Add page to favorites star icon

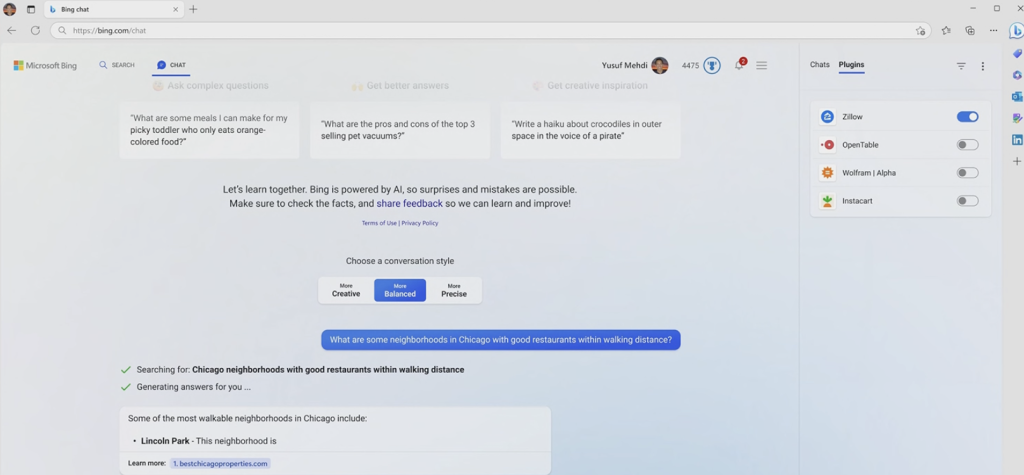point(920,31)
